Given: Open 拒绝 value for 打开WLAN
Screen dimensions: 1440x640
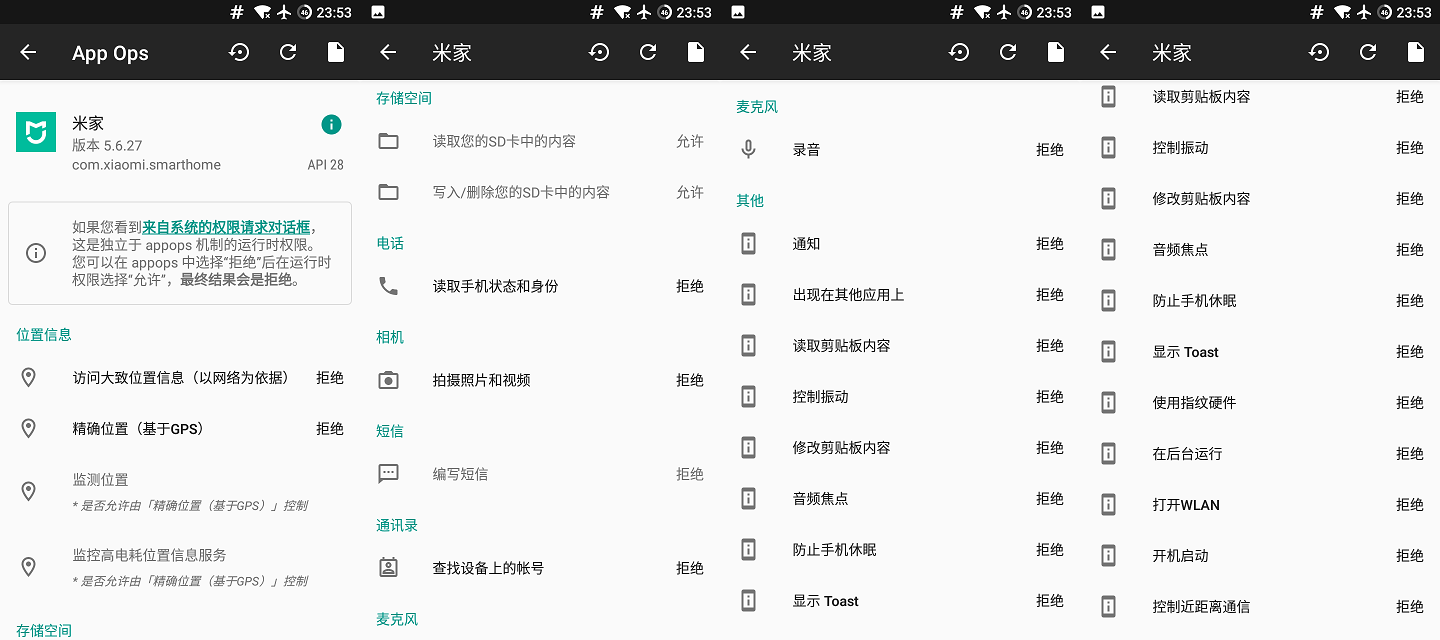Looking at the screenshot, I should coord(1410,504).
